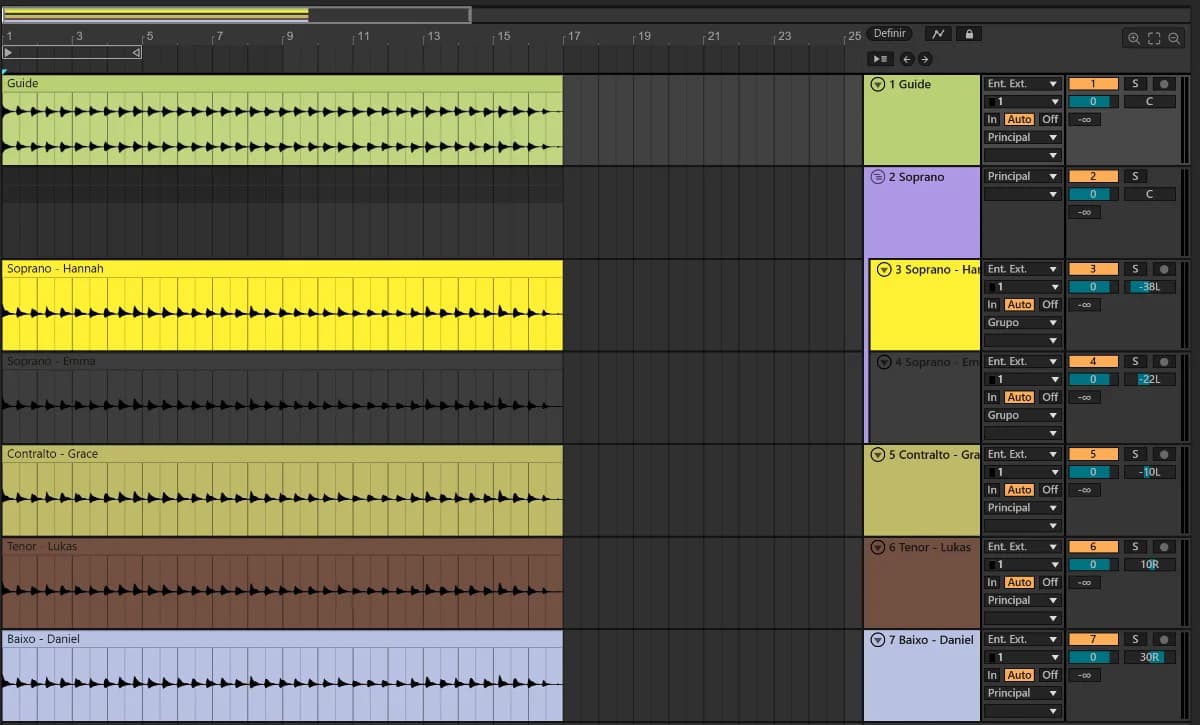Open the empty bottom dropdown on Baixo - Daniel

pyautogui.click(x=1022, y=711)
